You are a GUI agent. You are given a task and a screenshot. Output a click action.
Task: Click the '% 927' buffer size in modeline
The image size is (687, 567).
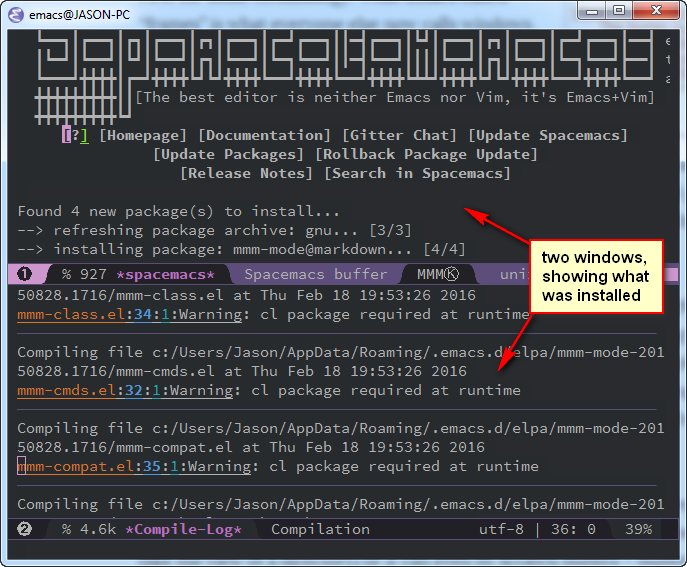tap(84, 274)
